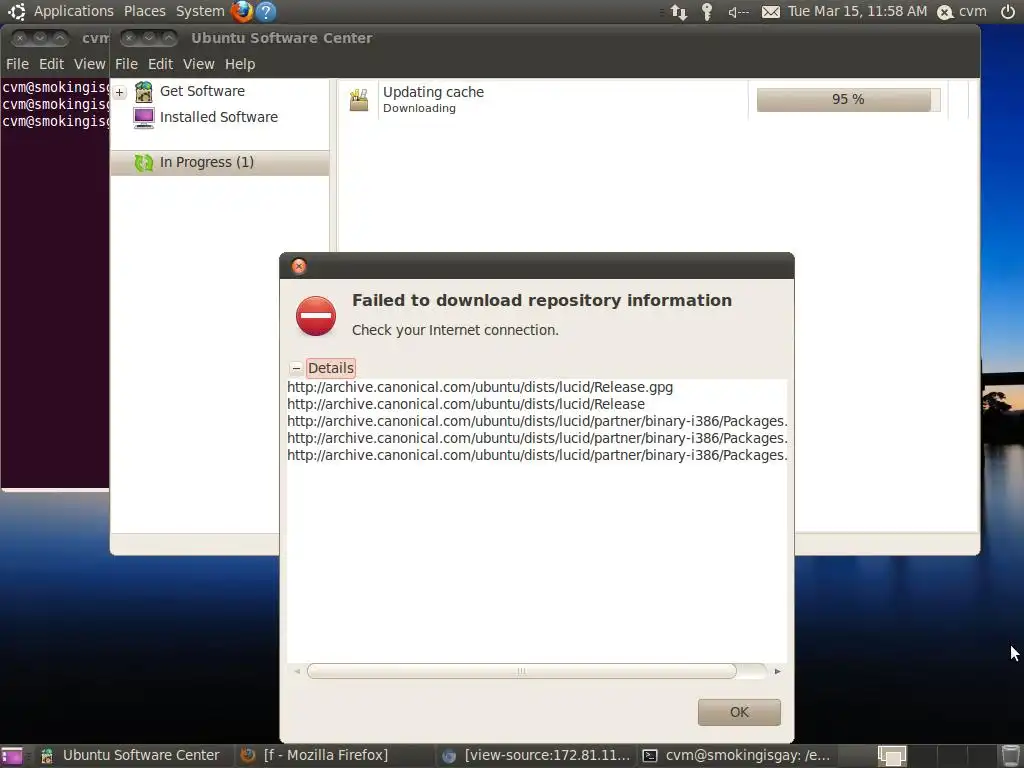
Task: Click the red error stop icon
Action: (316, 316)
